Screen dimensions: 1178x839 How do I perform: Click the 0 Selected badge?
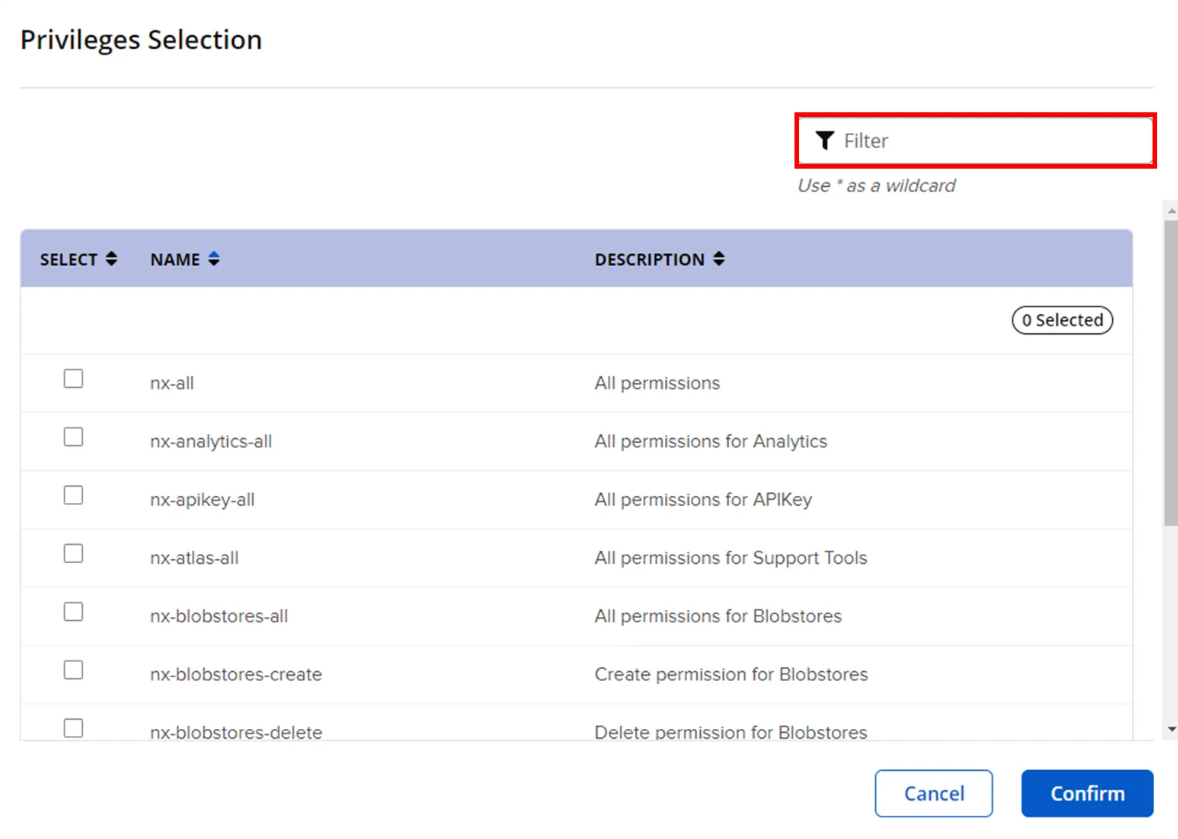1062,320
